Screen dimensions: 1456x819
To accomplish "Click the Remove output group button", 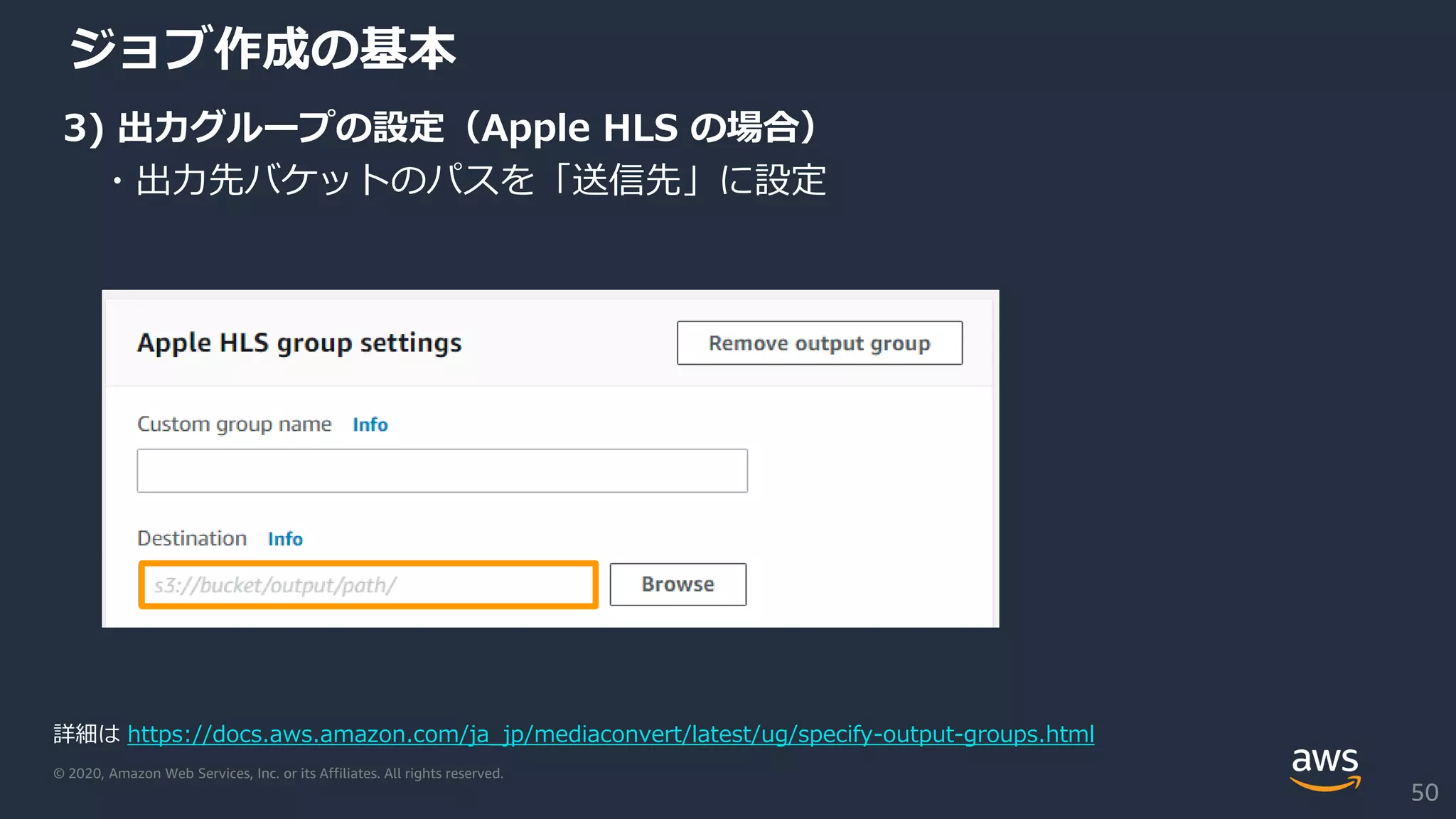I will coord(820,343).
